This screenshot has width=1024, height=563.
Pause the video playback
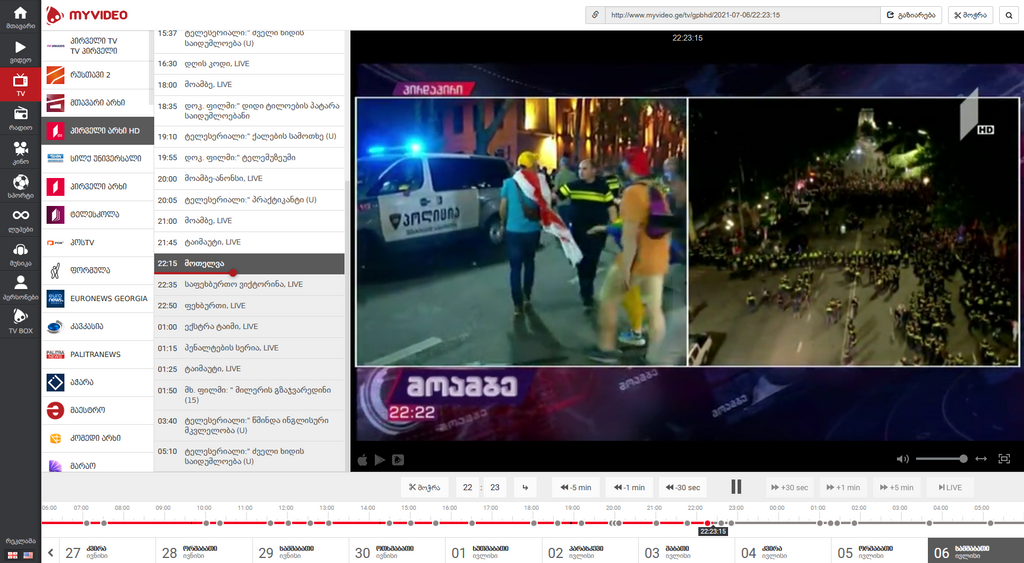pyautogui.click(x=736, y=487)
